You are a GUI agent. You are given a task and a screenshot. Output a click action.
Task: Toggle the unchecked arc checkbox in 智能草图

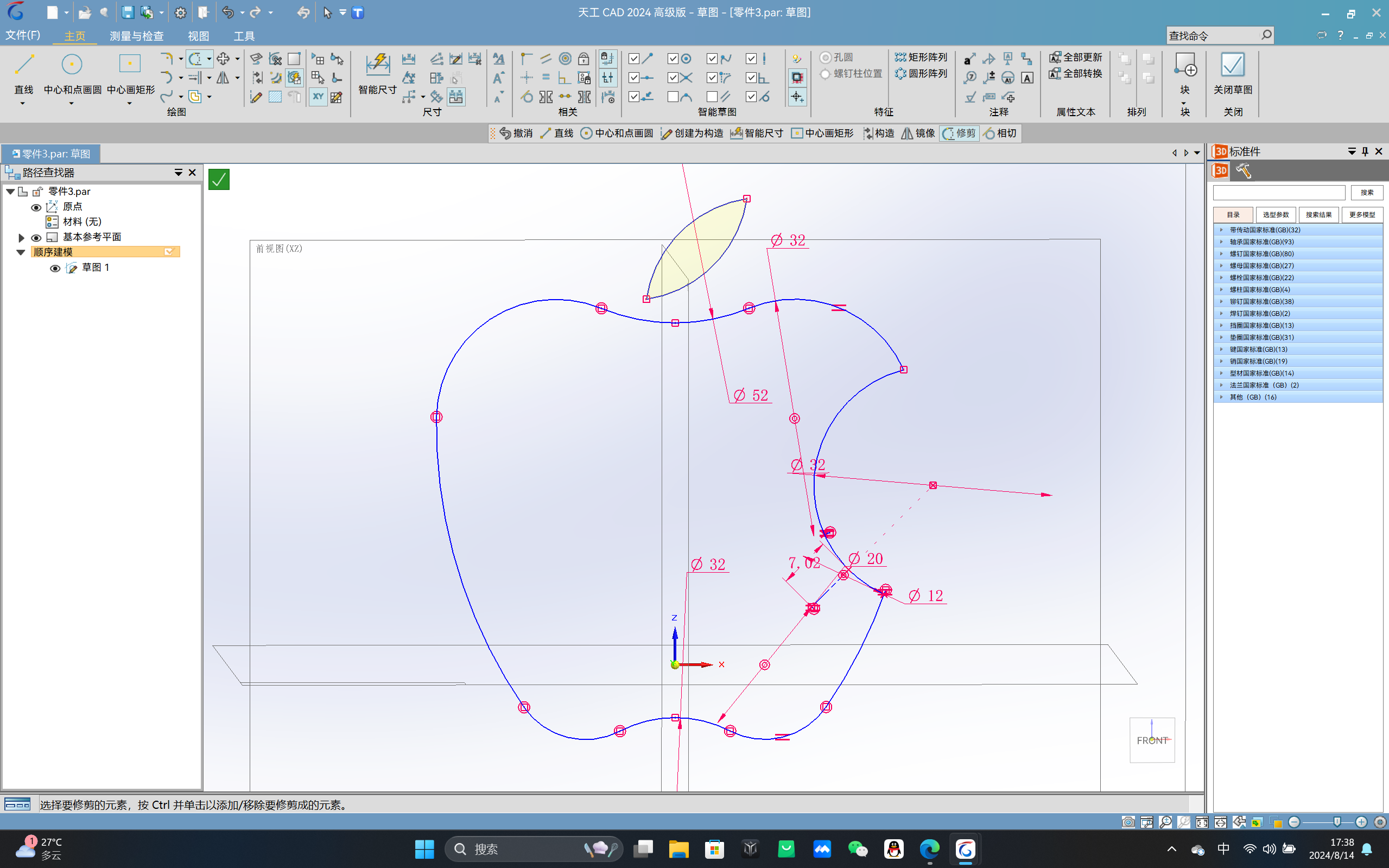click(x=673, y=97)
